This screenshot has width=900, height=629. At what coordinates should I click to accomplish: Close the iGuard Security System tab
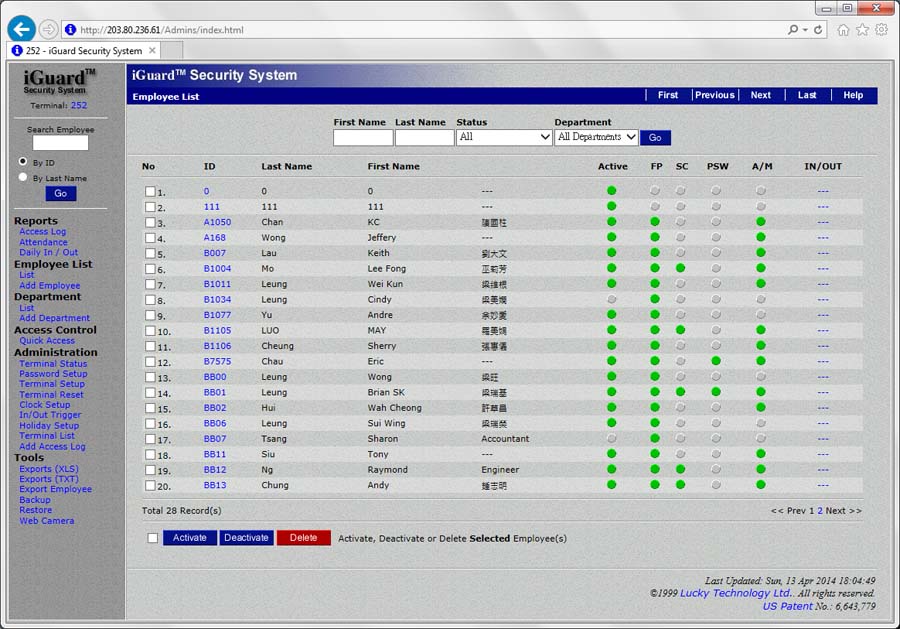tap(152, 51)
